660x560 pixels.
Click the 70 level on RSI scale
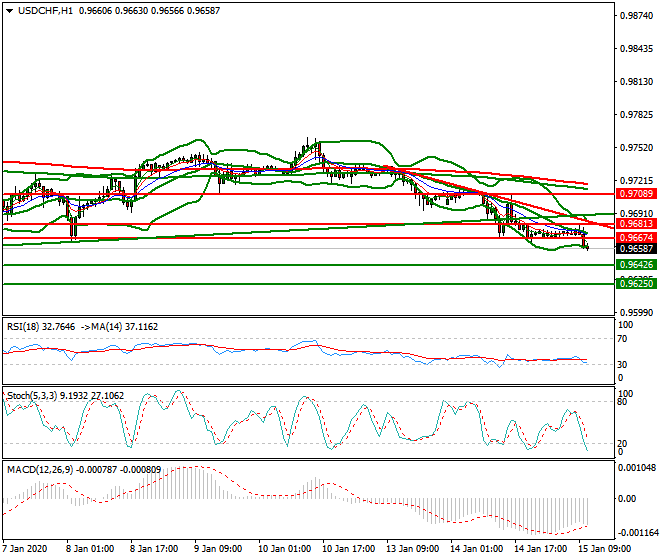pyautogui.click(x=622, y=339)
